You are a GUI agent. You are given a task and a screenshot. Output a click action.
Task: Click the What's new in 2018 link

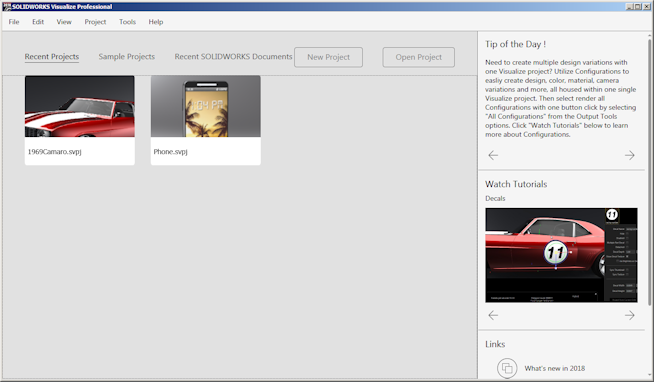[555, 368]
